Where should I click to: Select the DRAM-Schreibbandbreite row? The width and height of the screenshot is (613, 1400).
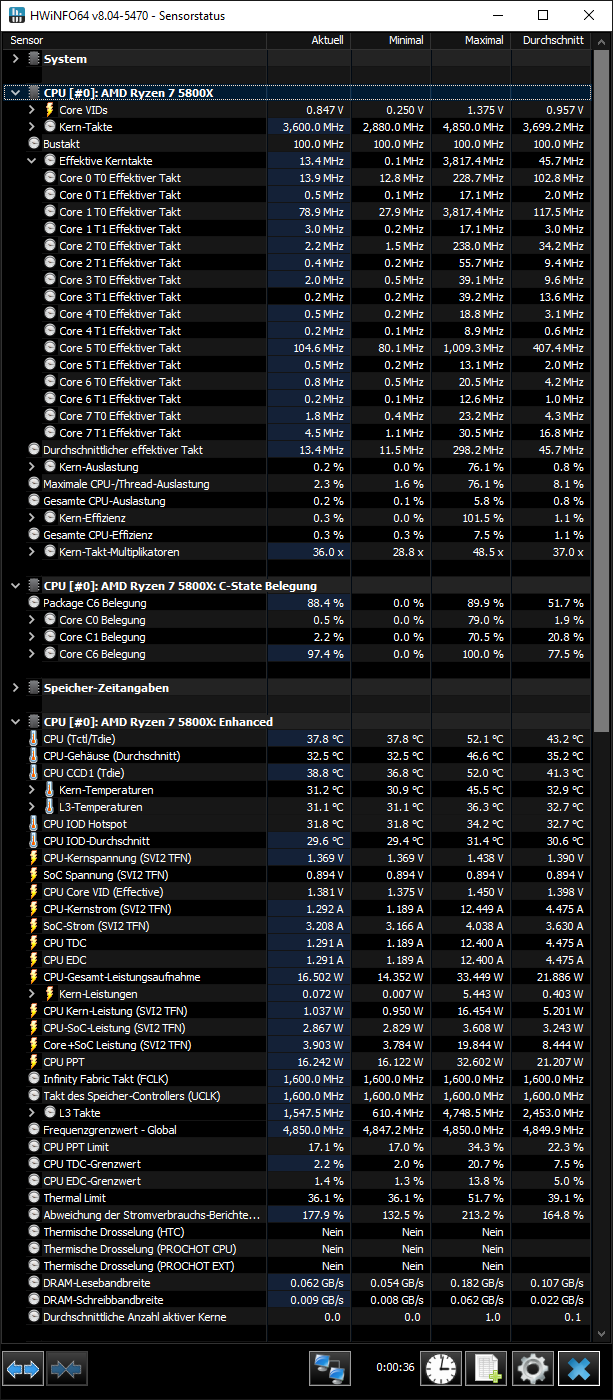(x=297, y=1300)
